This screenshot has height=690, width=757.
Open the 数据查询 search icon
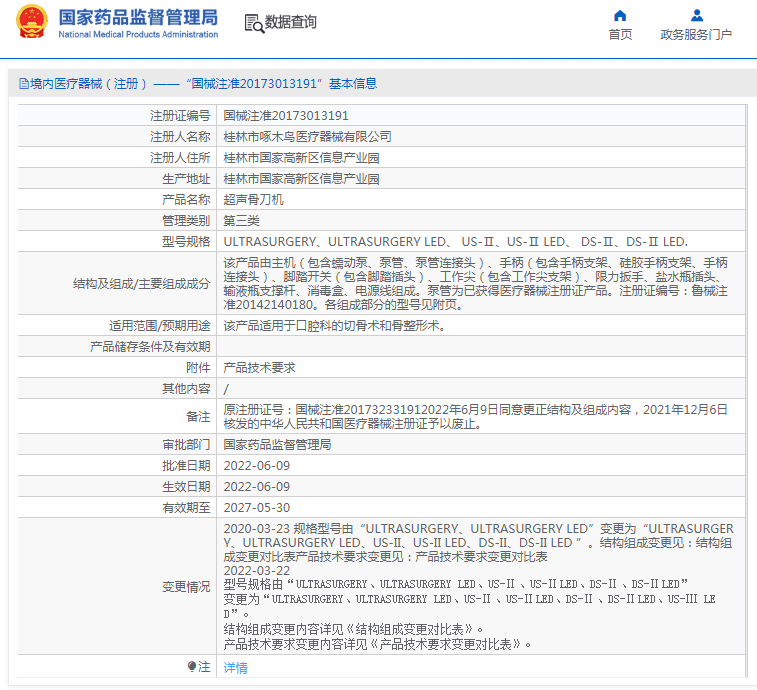tap(254, 23)
